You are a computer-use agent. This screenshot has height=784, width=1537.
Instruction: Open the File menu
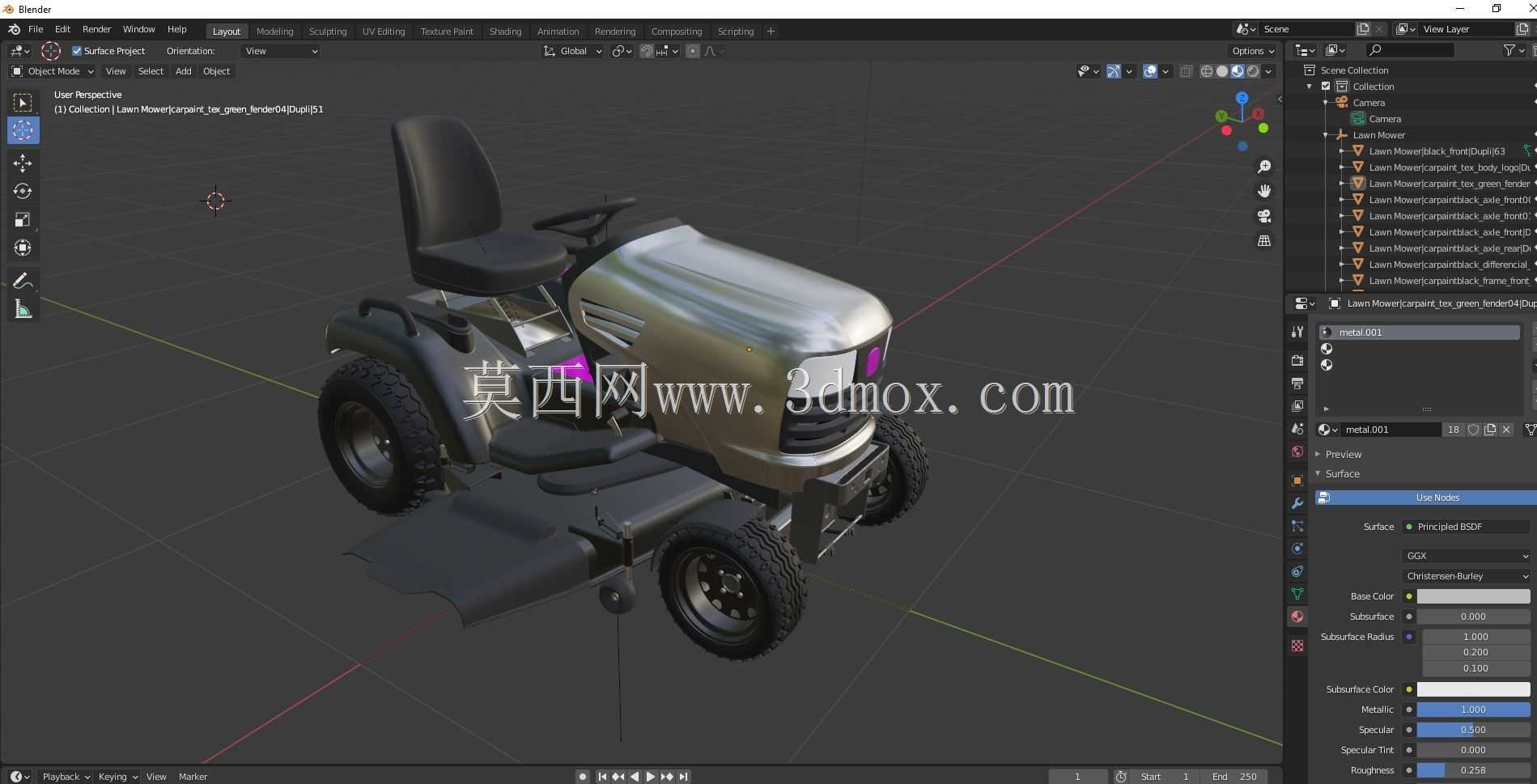tap(36, 29)
